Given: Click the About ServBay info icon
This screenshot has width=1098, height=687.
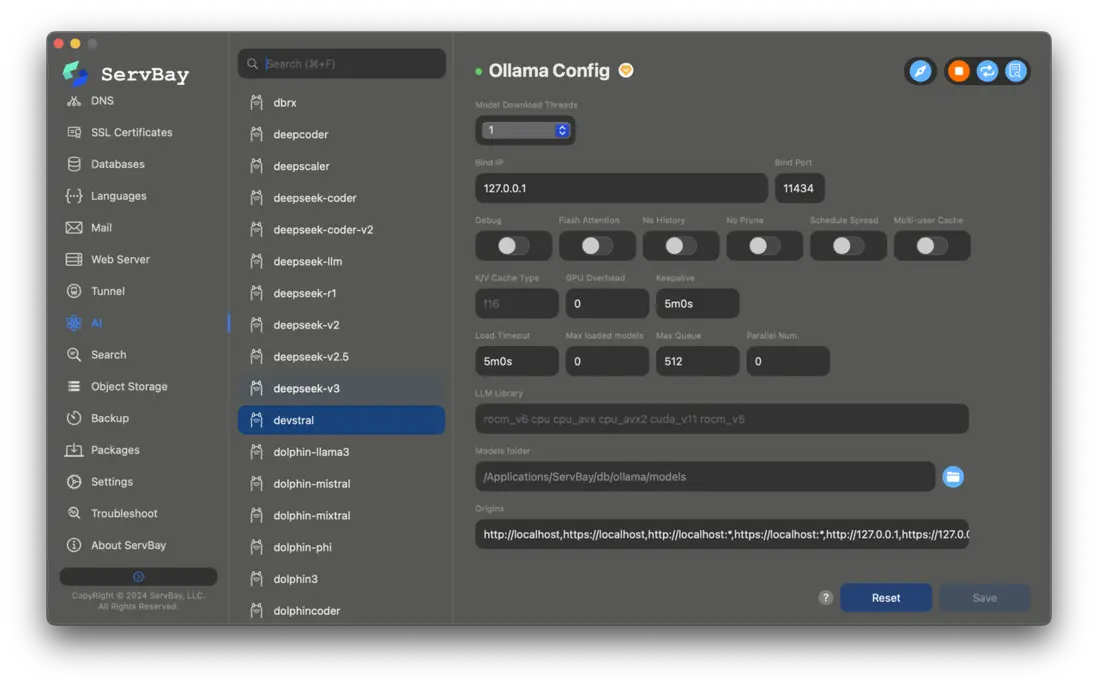Looking at the screenshot, I should 74,545.
